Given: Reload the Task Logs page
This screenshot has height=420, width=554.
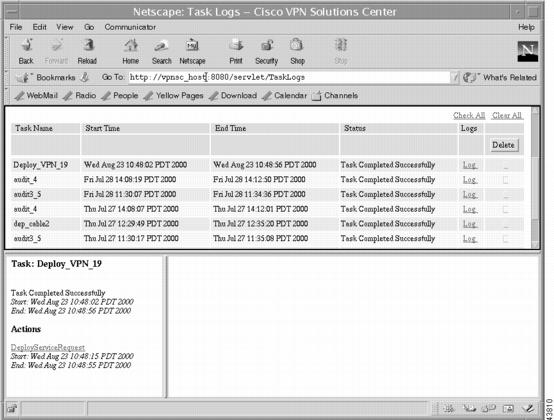Looking at the screenshot, I should pyautogui.click(x=87, y=51).
